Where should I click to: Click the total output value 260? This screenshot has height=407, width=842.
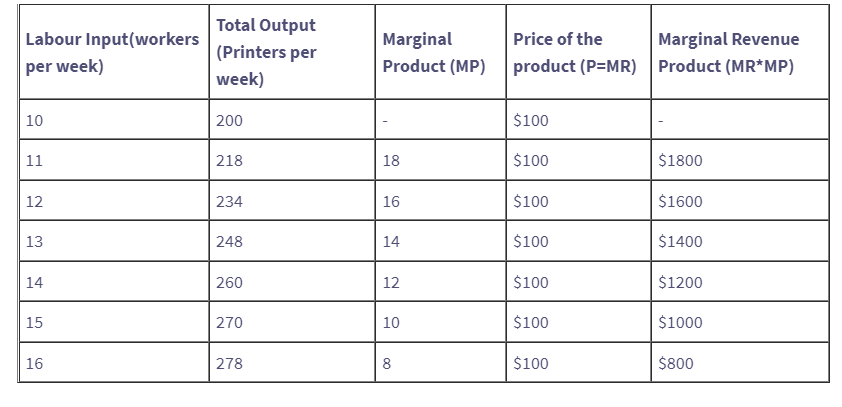[230, 283]
